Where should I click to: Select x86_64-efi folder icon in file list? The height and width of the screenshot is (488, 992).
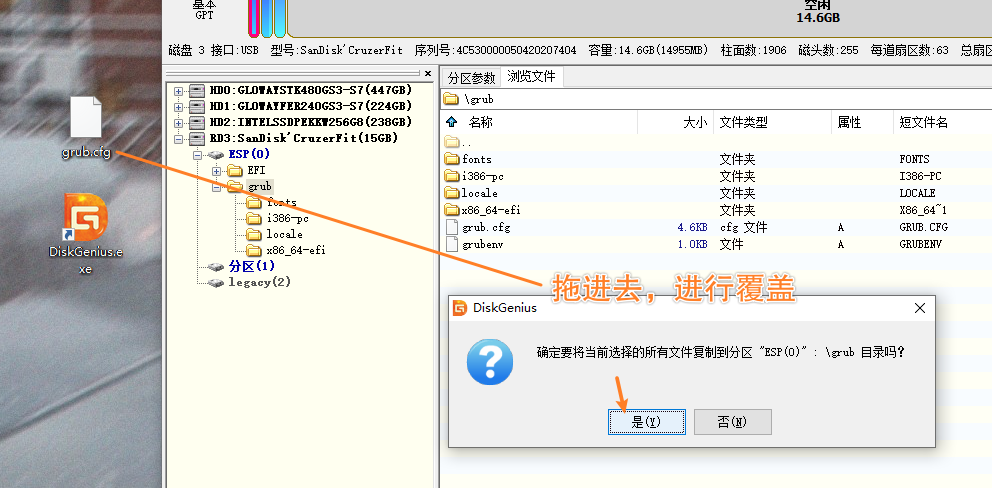(452, 210)
